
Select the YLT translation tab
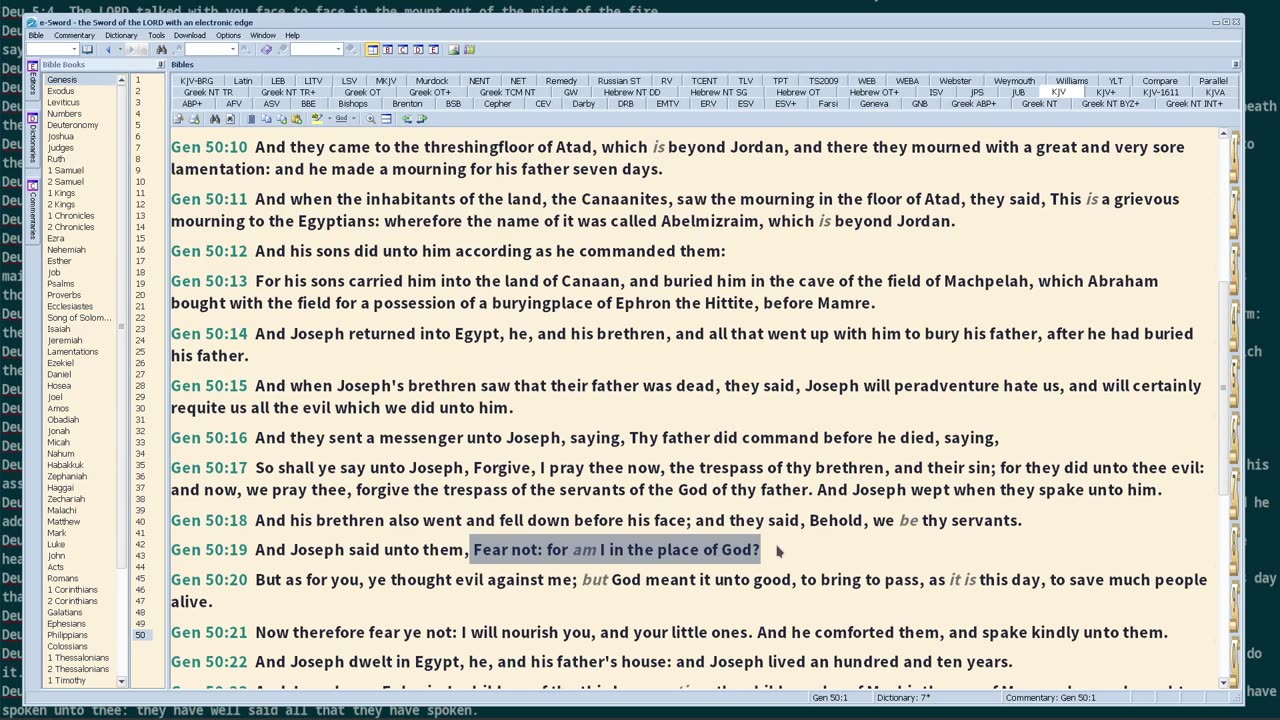click(1115, 81)
